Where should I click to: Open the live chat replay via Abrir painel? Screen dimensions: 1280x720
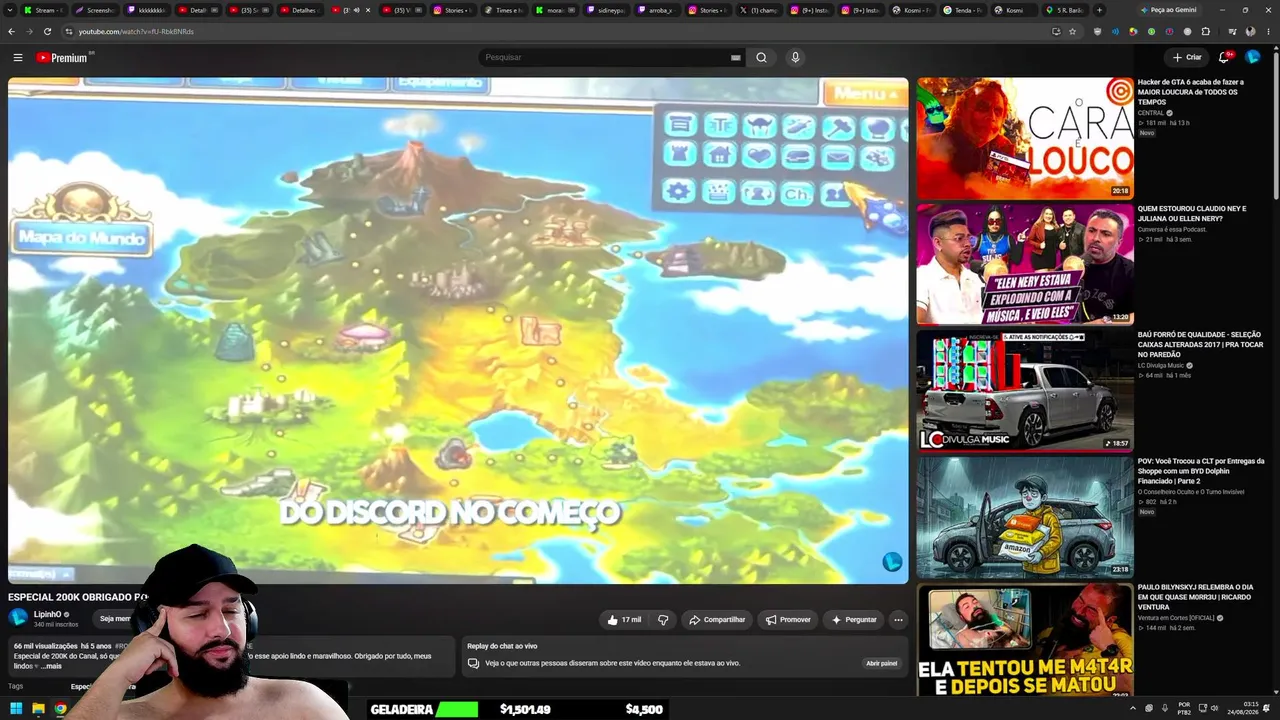pyautogui.click(x=881, y=663)
